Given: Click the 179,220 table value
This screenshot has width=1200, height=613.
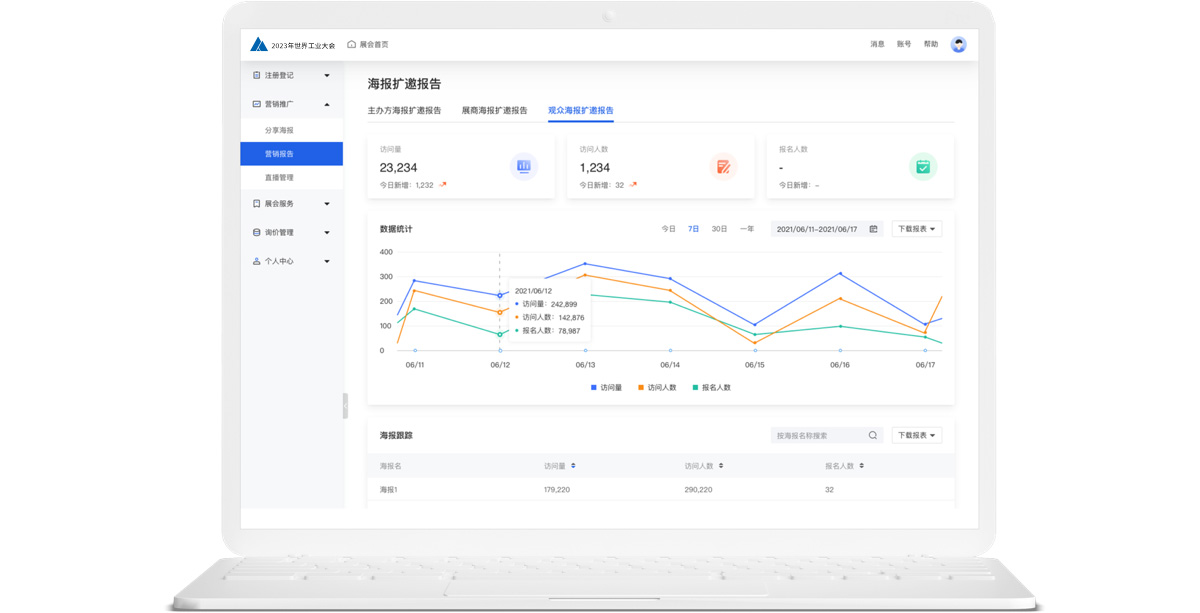Looking at the screenshot, I should click(x=557, y=490).
